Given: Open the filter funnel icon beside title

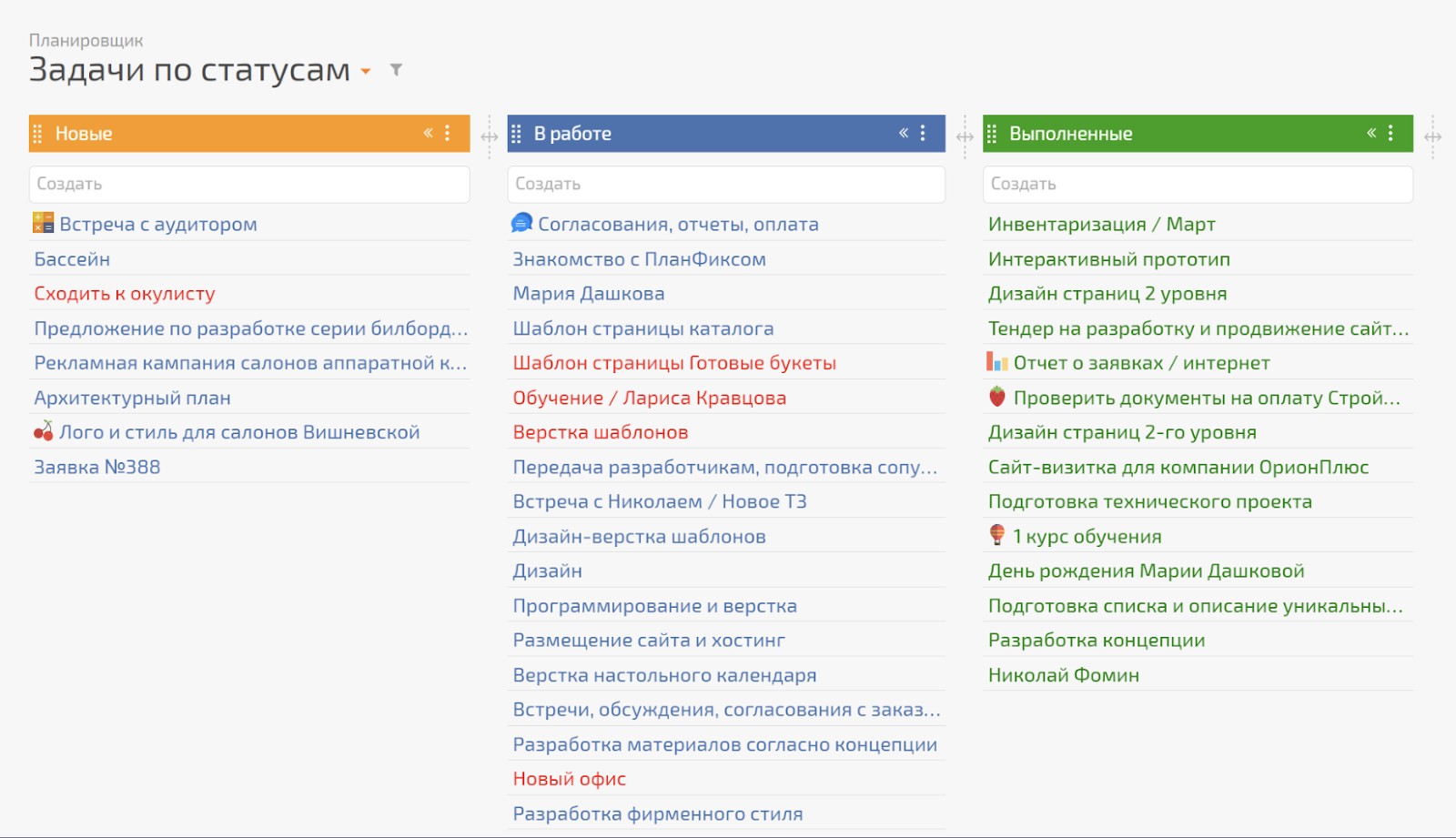Looking at the screenshot, I should click(396, 70).
